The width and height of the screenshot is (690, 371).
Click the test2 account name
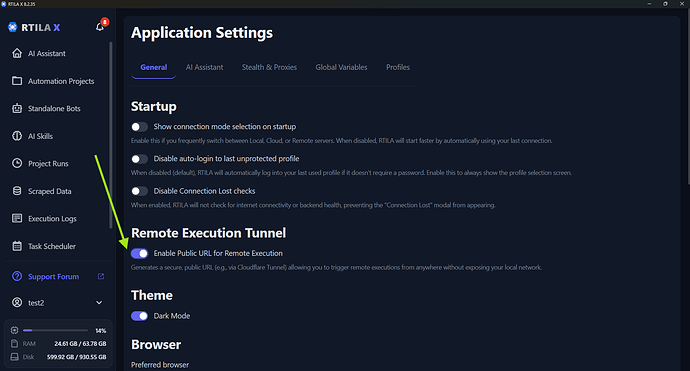(36, 303)
